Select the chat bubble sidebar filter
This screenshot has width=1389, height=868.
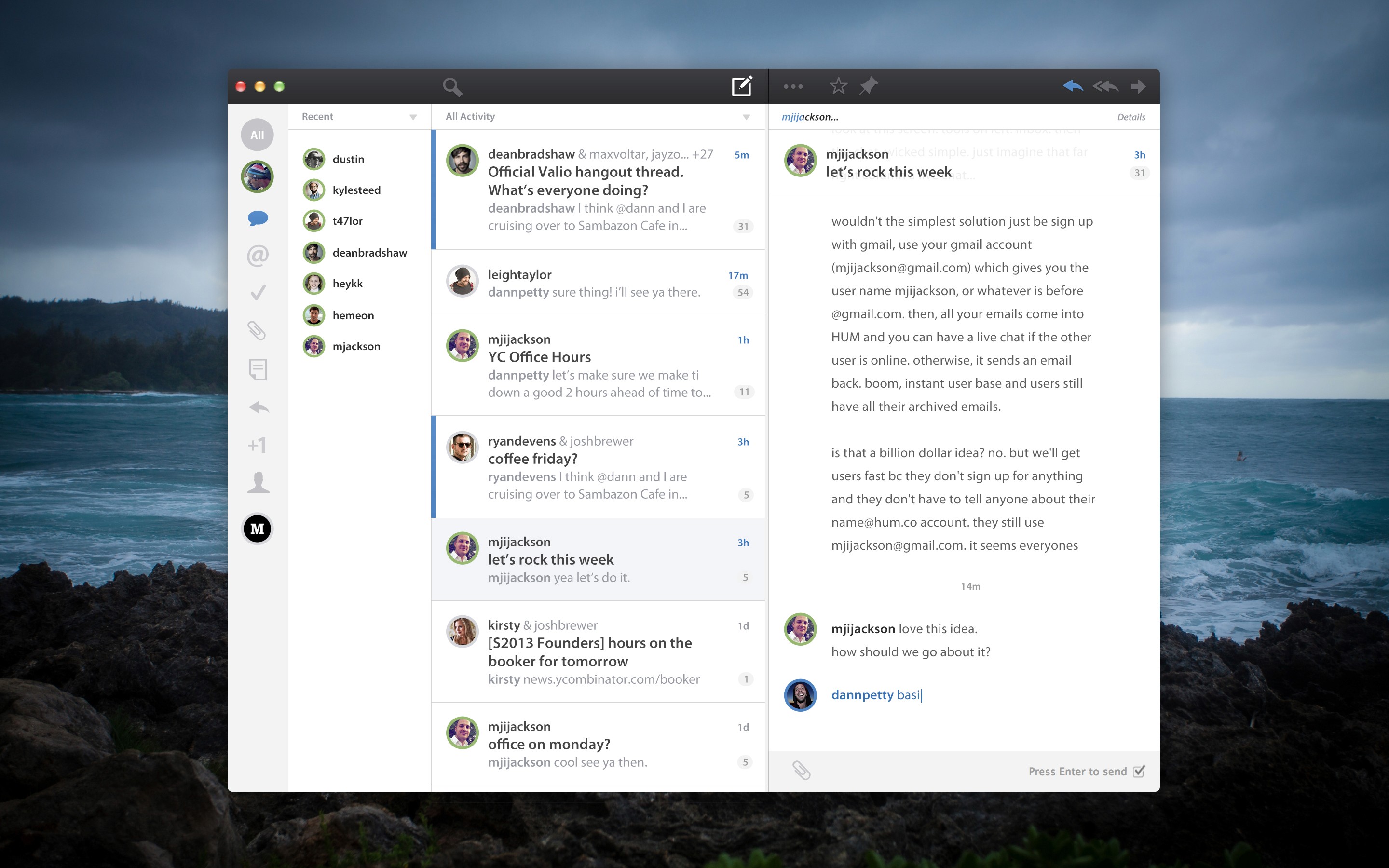258,218
